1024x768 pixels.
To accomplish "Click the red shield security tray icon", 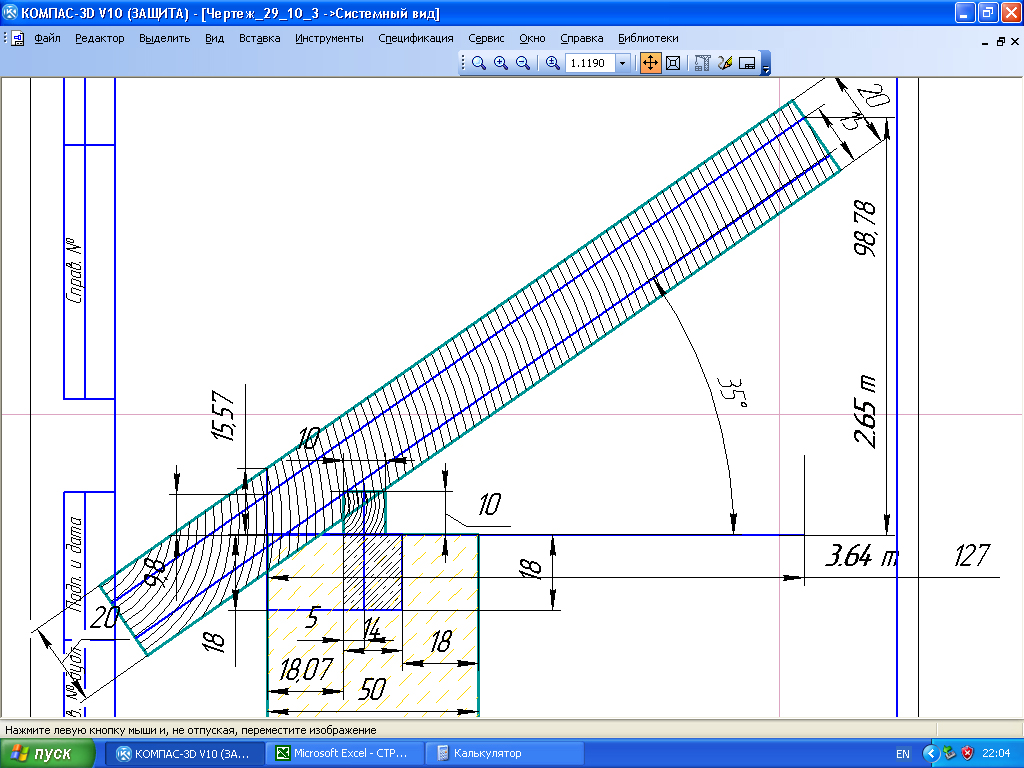I will [968, 754].
